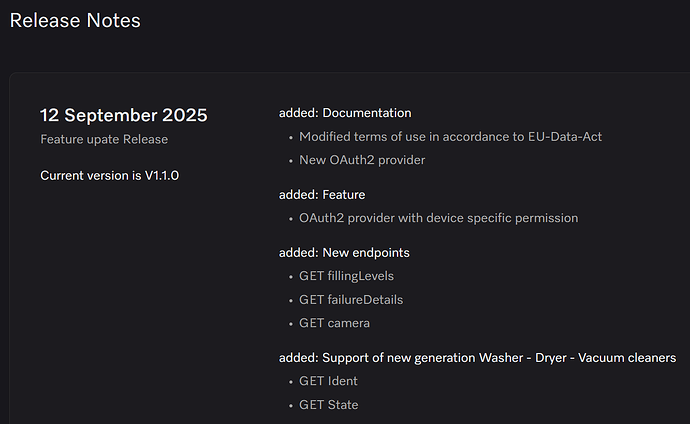Click the GET failureDetails endpoint item

351,300
